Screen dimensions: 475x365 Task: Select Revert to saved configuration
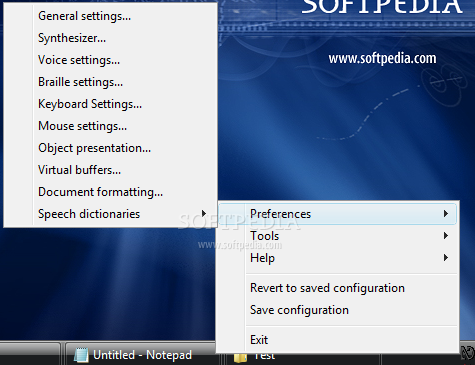coord(337,288)
